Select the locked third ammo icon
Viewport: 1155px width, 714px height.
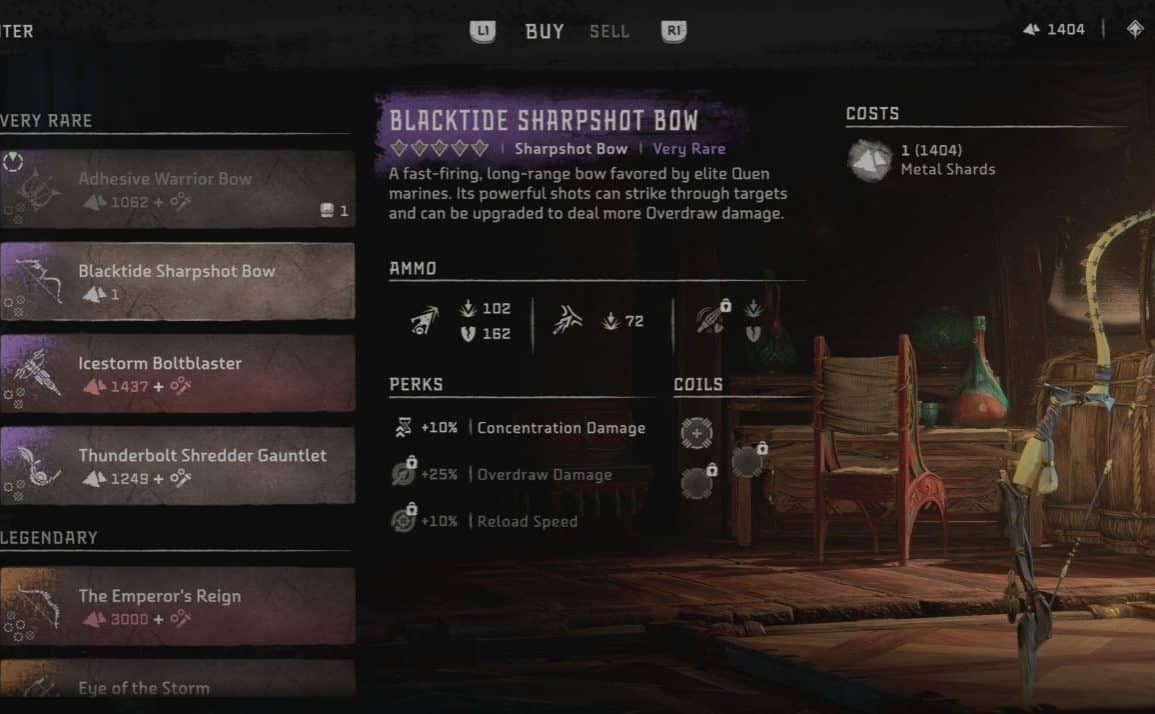click(712, 317)
